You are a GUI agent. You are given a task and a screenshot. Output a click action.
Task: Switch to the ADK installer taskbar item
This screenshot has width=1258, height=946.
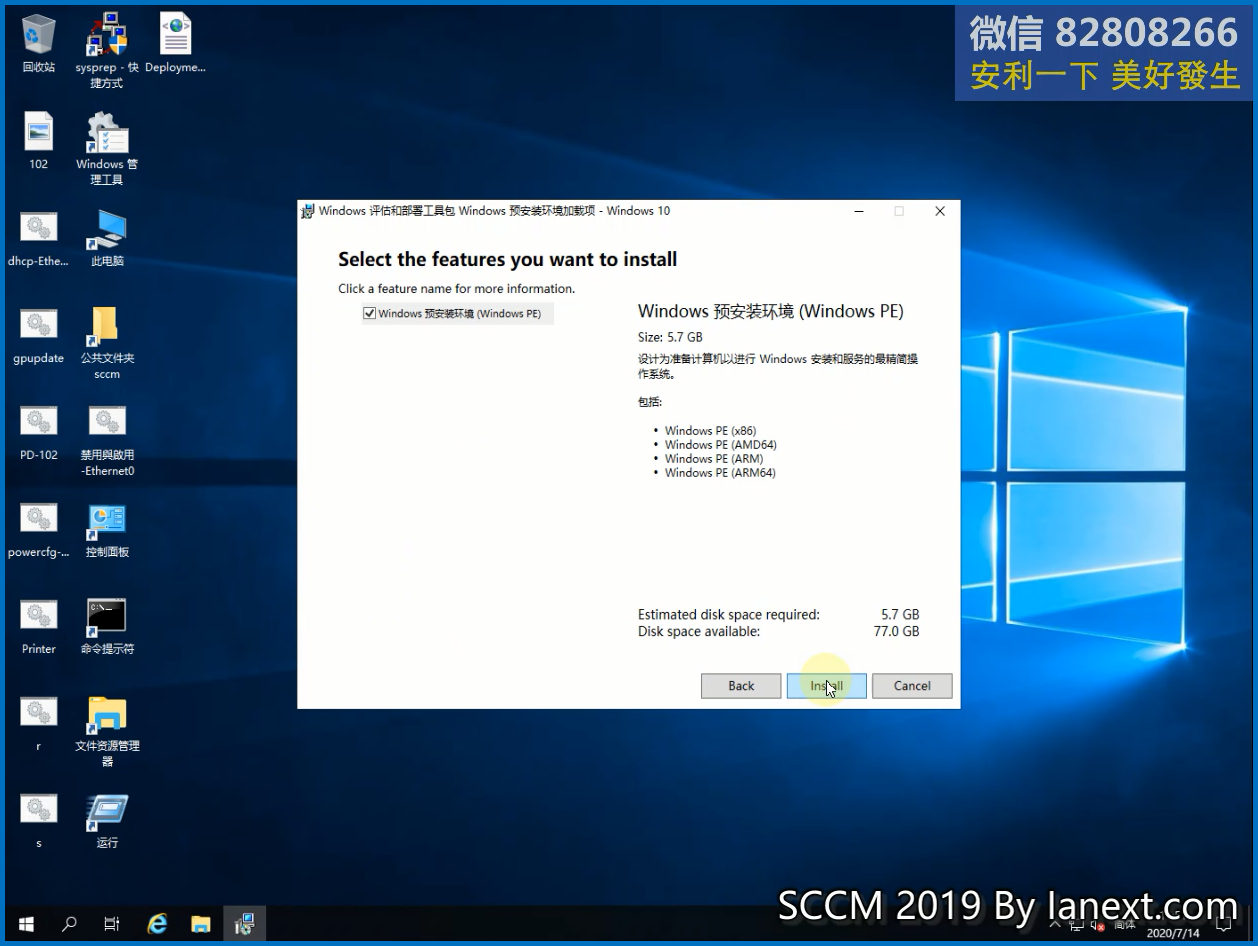coord(244,924)
